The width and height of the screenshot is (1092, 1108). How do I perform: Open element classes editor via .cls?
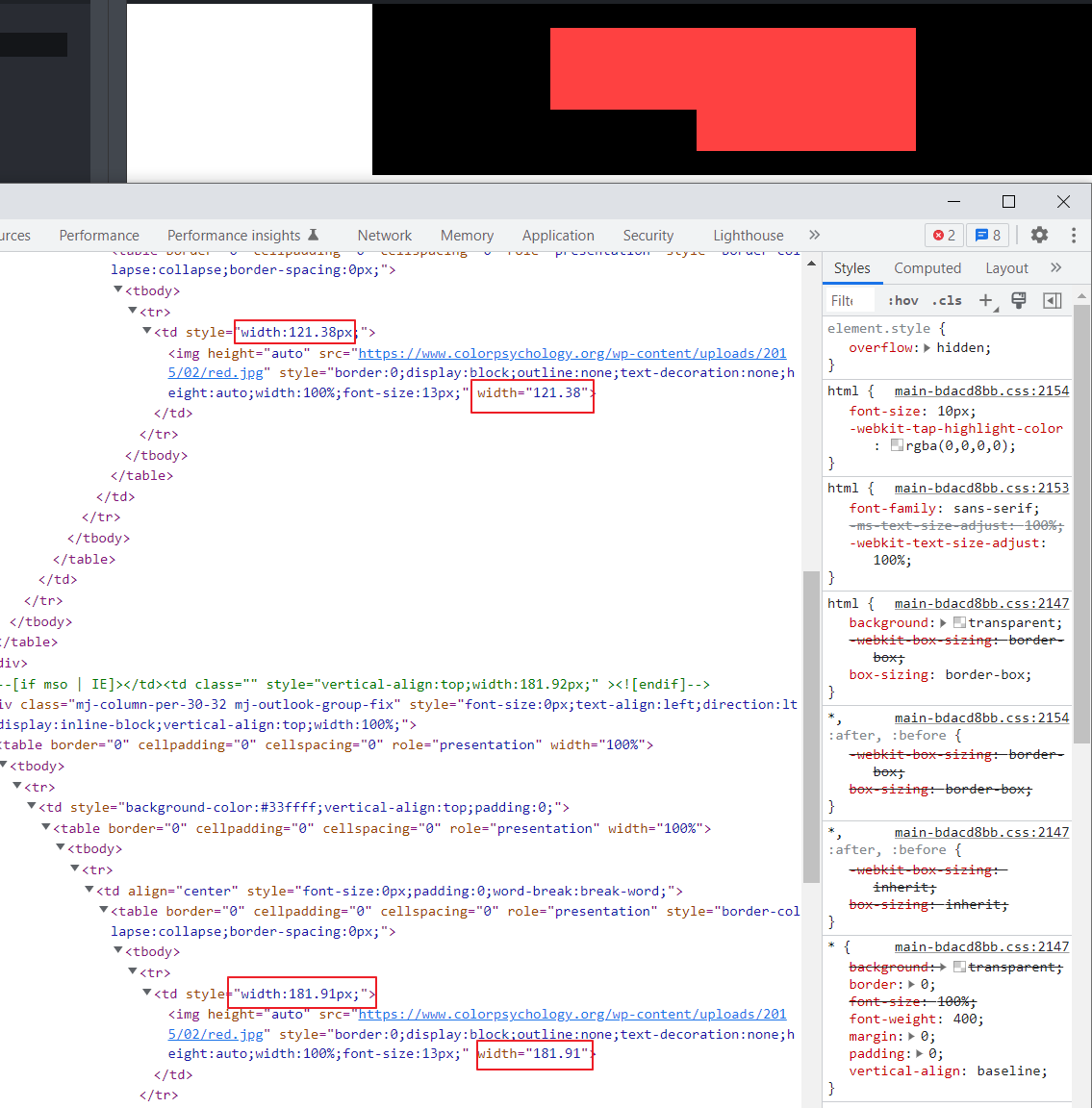[947, 300]
